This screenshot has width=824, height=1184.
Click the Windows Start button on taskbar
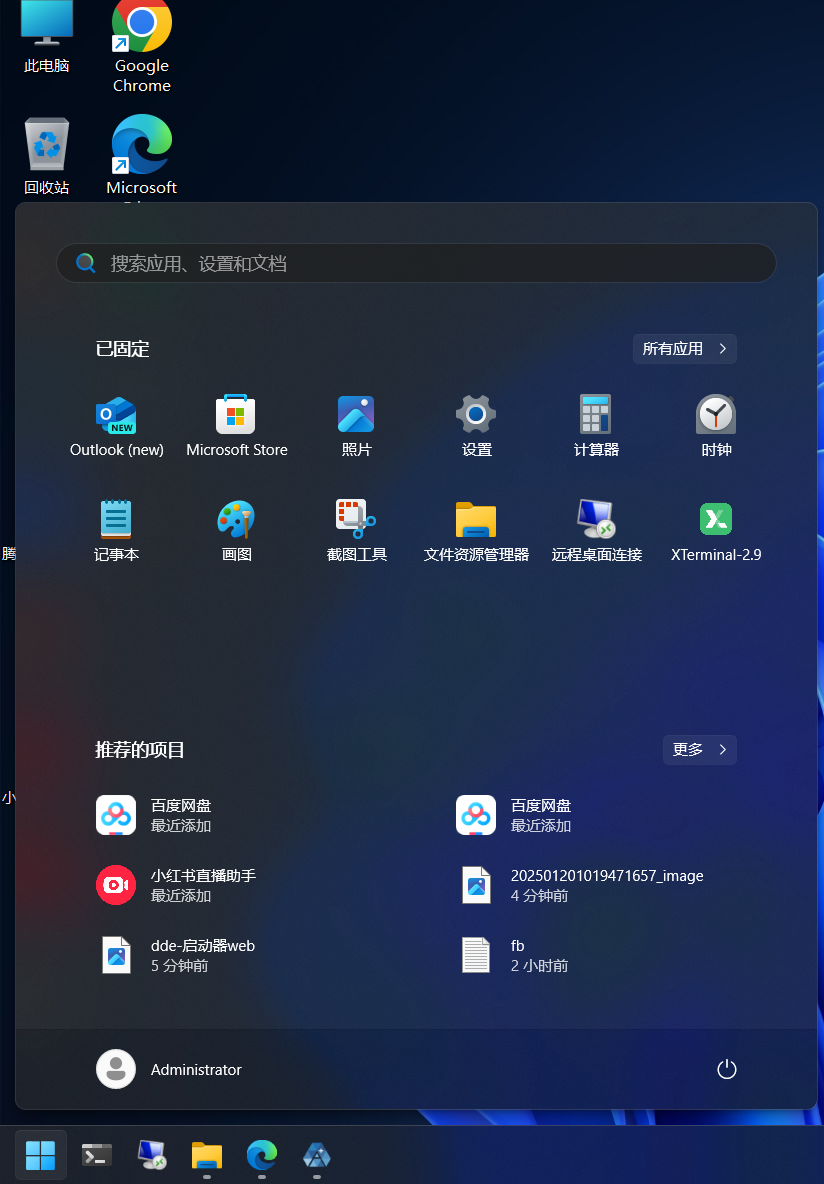coord(41,1155)
